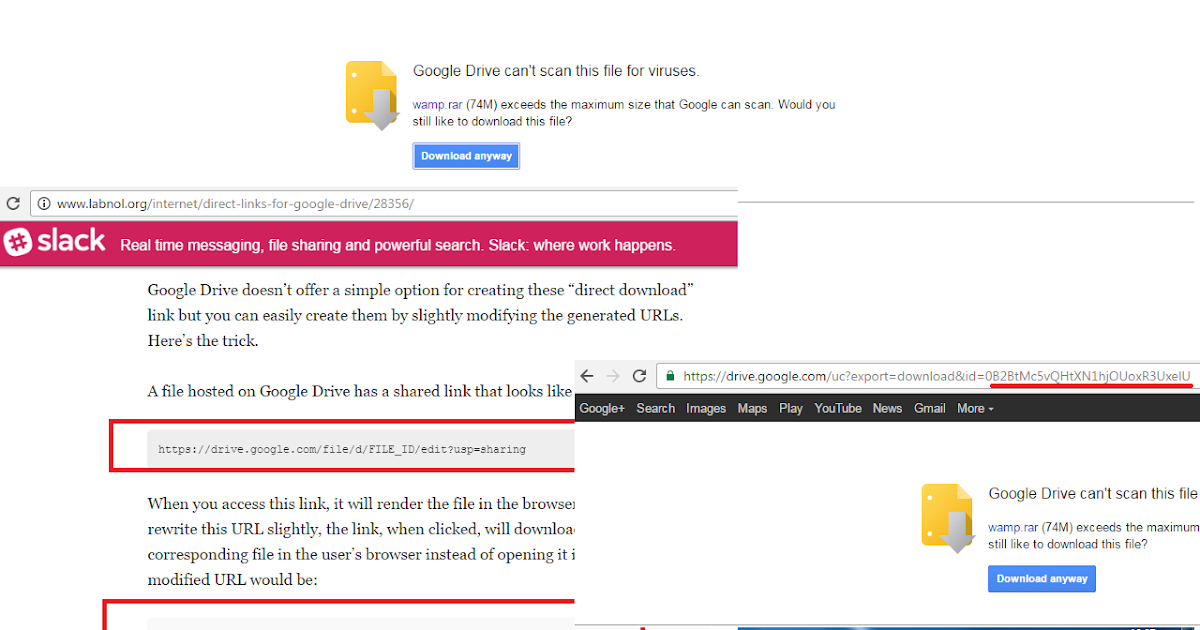Screen dimensions: 1200x630
Task: Open News in the Google bar
Action: pos(887,408)
